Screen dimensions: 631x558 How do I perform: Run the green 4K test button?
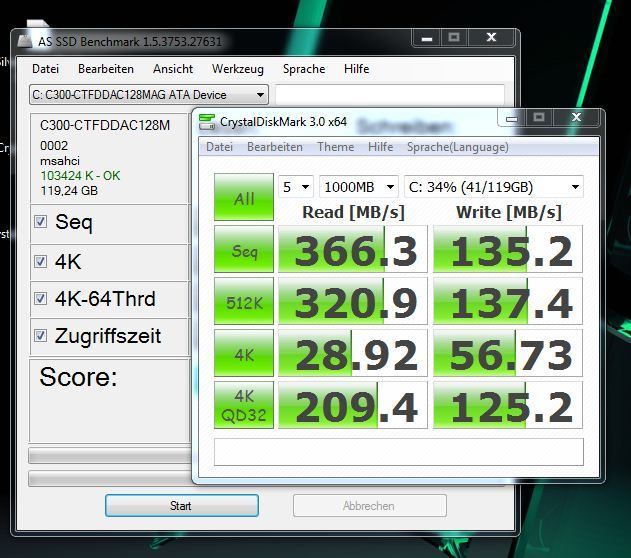click(244, 353)
